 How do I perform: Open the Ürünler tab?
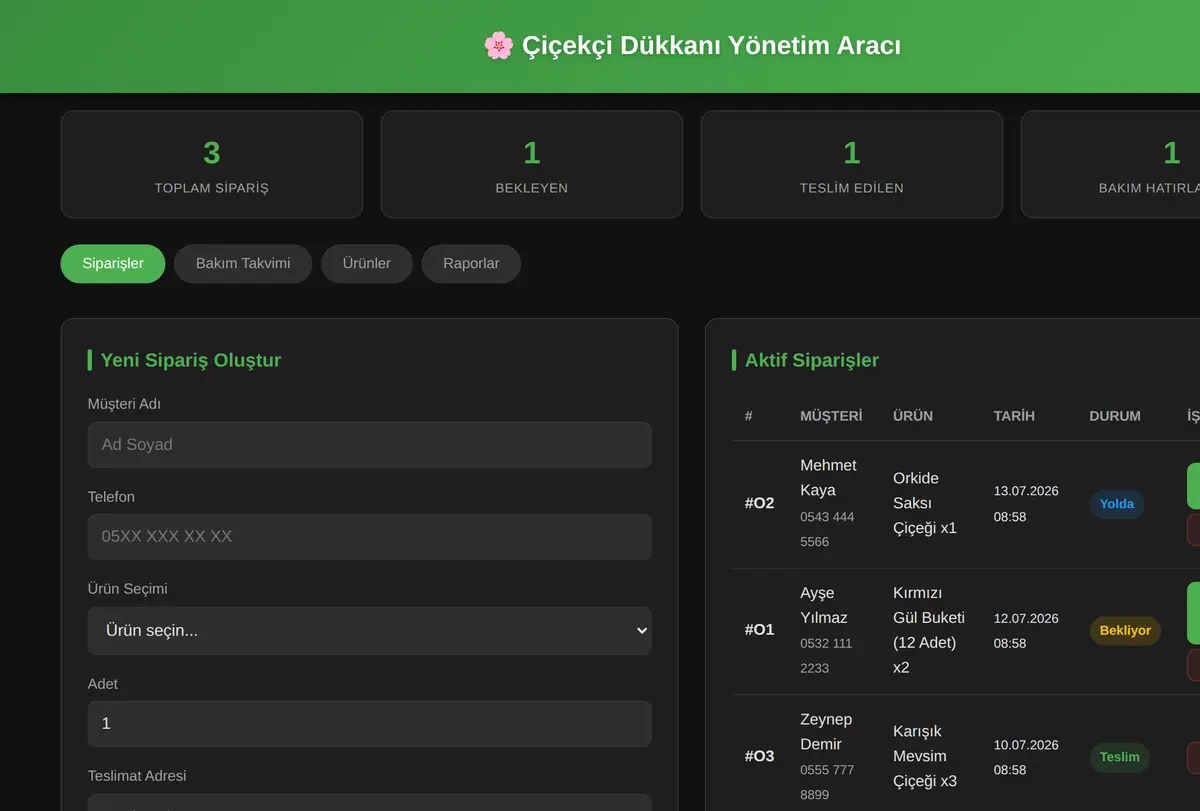pyautogui.click(x=367, y=264)
